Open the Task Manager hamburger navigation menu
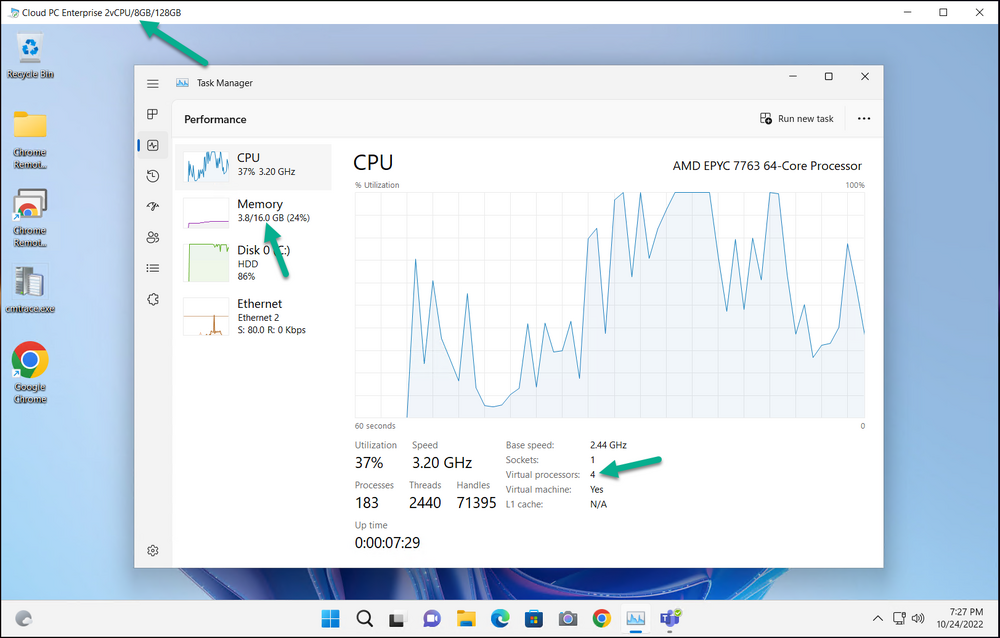1000x638 pixels. click(x=152, y=84)
